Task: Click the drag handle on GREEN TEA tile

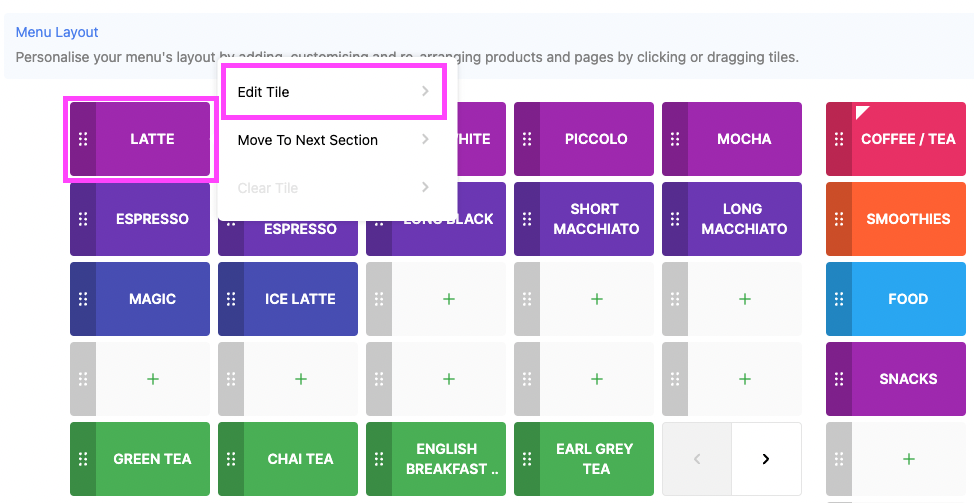Action: [83, 459]
